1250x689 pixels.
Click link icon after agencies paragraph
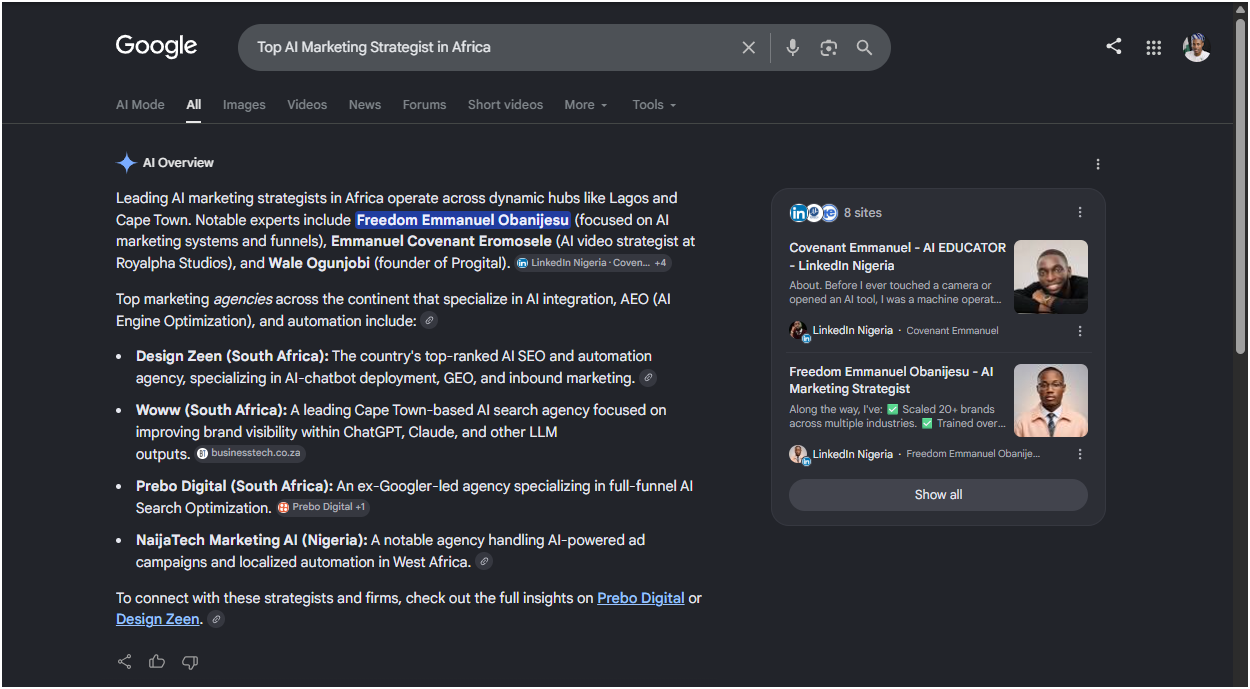click(x=429, y=321)
